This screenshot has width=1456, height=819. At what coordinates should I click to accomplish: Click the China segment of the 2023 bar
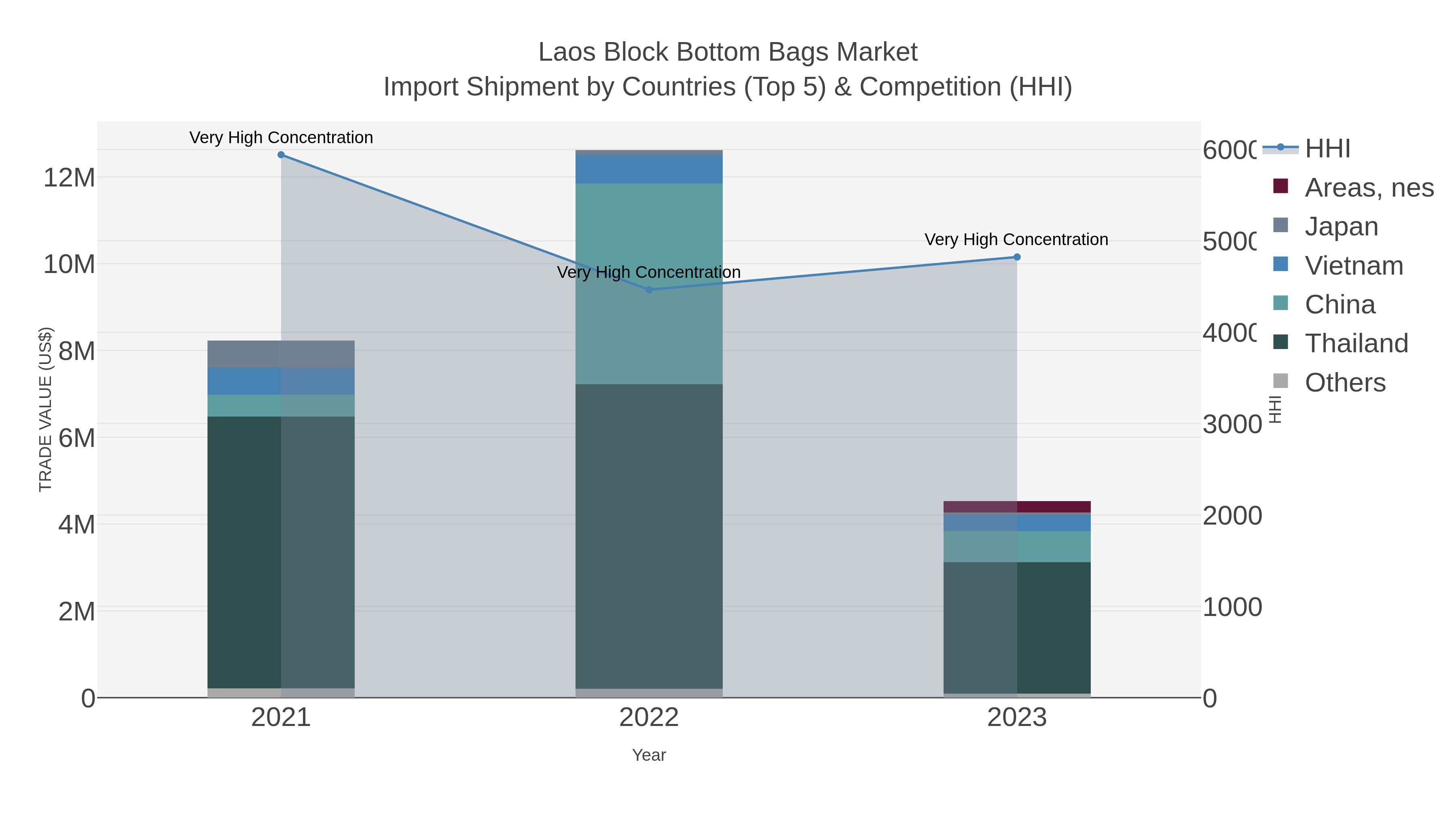[x=1017, y=546]
